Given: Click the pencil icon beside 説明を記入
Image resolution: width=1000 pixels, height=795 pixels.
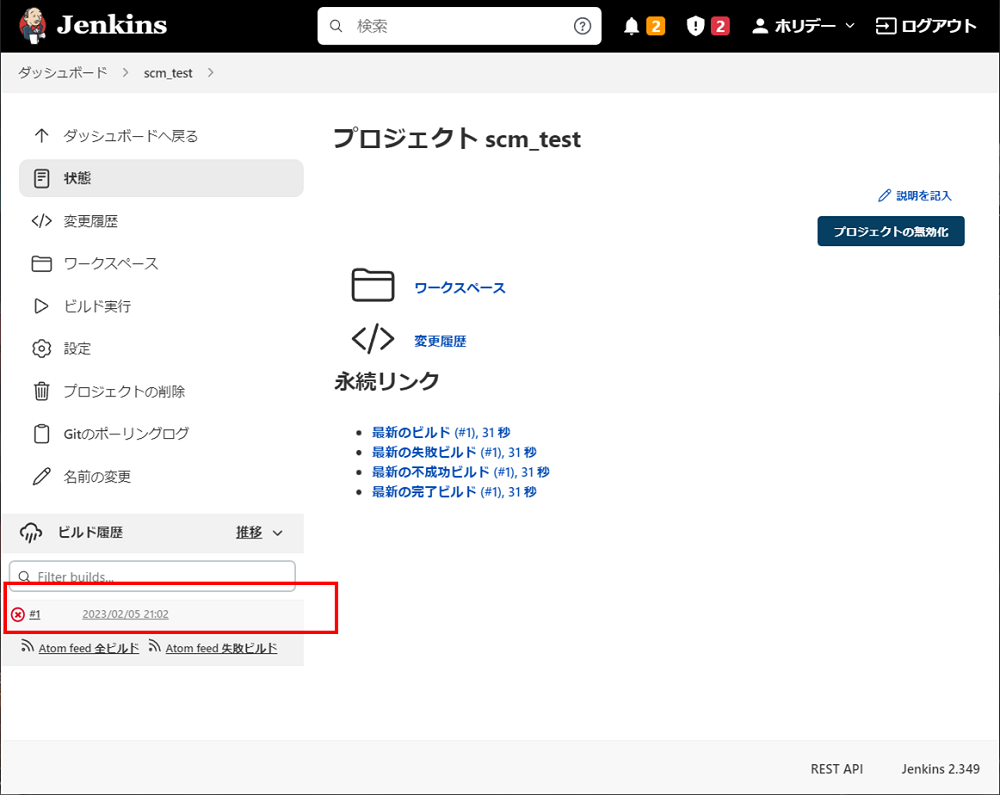Looking at the screenshot, I should [884, 196].
